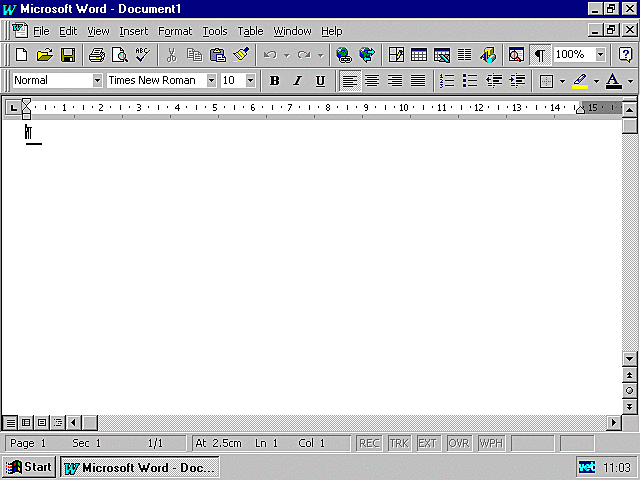Toggle OVR overtype mode in status bar
640x480 pixels.
459,443
